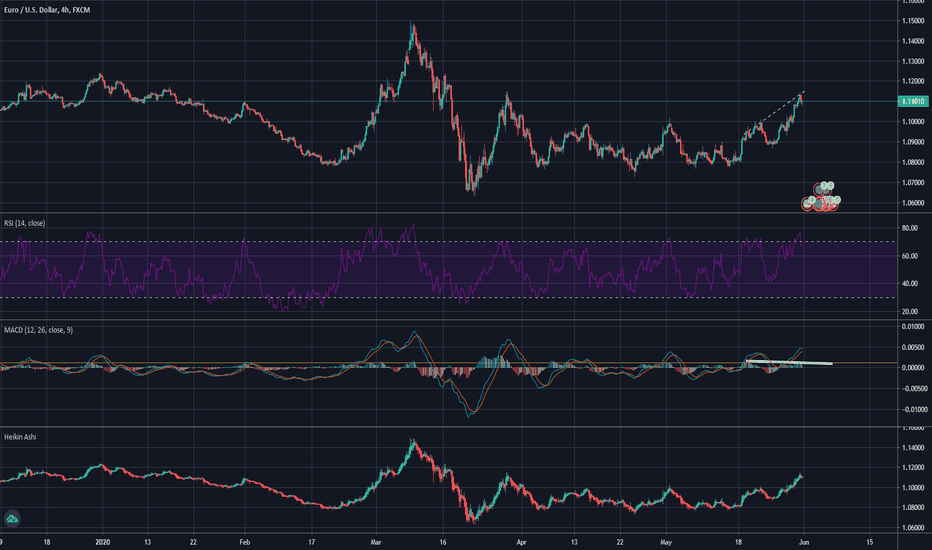Open the RSI (14, close) indicator label
The image size is (932, 550).
pyautogui.click(x=24, y=223)
